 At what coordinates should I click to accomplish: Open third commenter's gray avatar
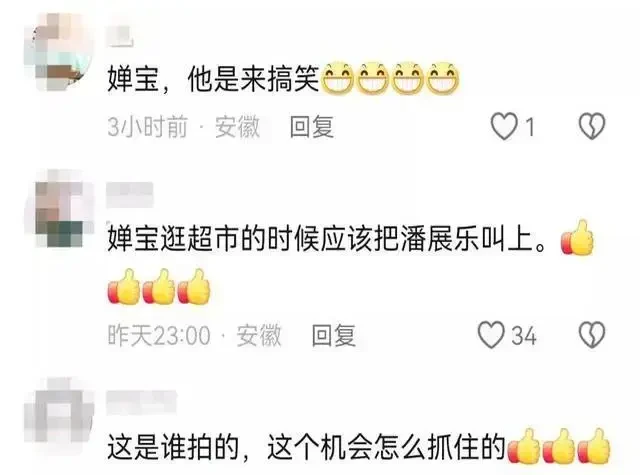[x=60, y=412]
